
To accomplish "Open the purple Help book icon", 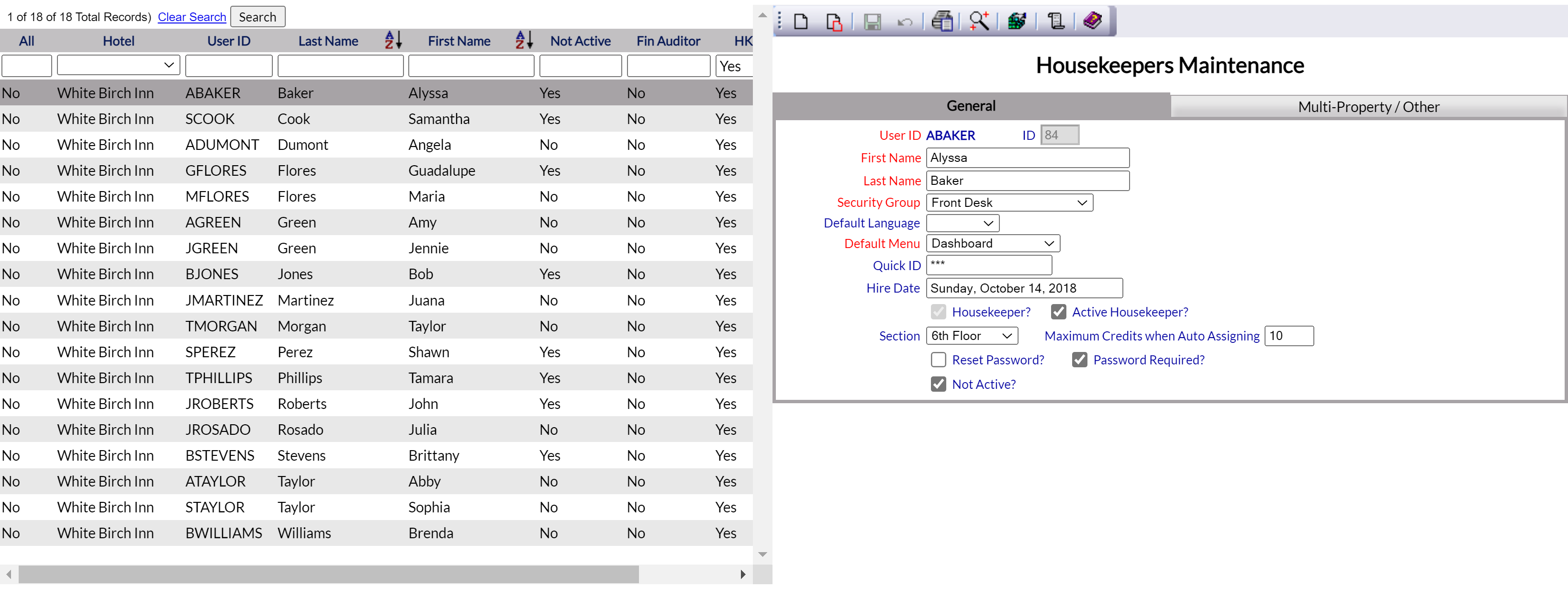I will 1093,21.
